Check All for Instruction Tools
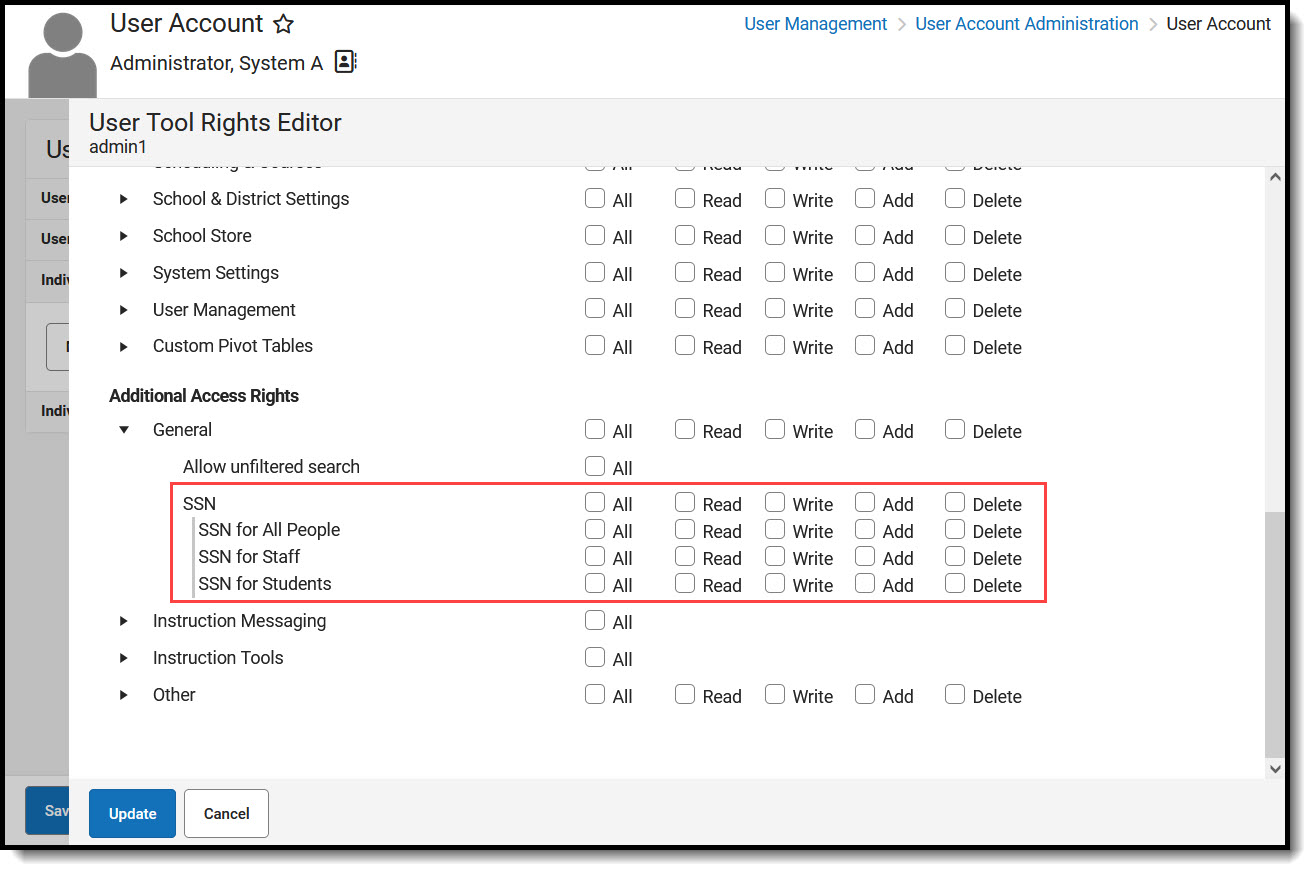Image resolution: width=1315 pixels, height=875 pixels. pos(595,657)
